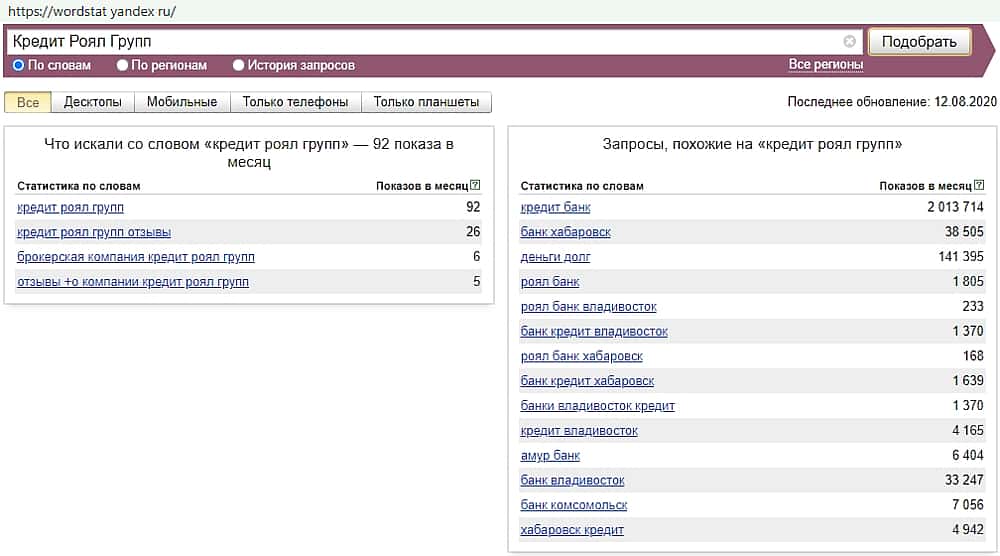Open the "Все регионы" region selector

[x=825, y=65]
